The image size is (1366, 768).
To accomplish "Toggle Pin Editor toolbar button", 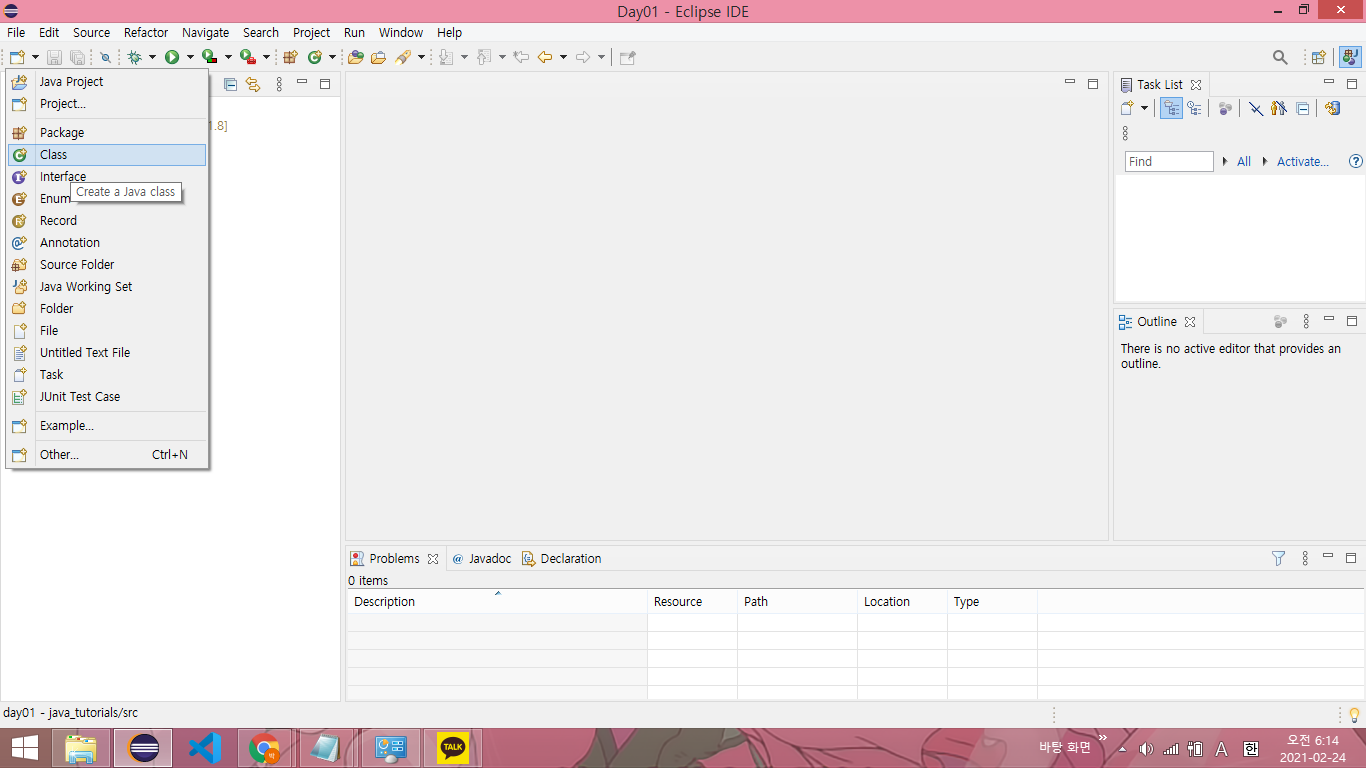I will (627, 57).
